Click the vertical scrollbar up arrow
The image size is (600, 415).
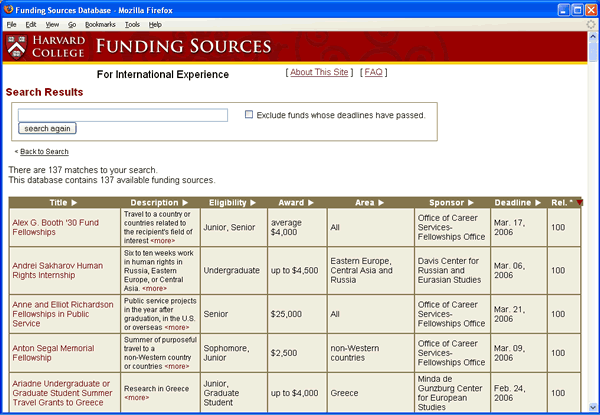pyautogui.click(x=593, y=36)
